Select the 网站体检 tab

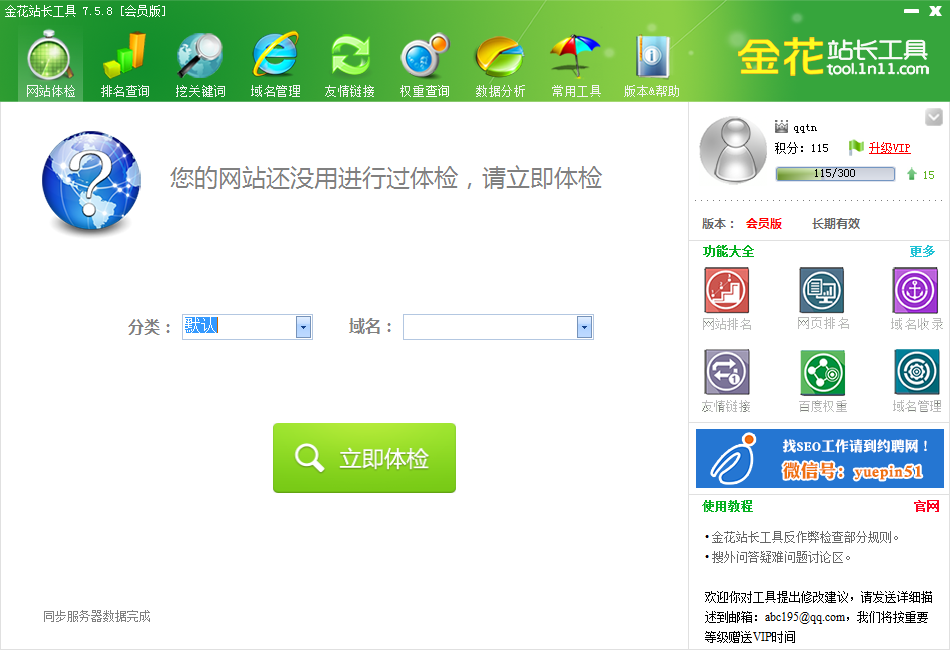[x=50, y=65]
